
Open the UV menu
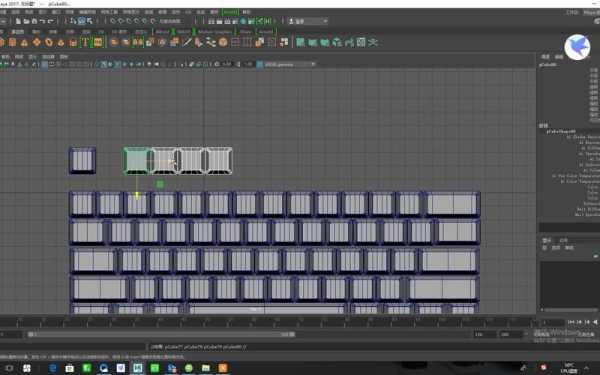tap(188, 12)
